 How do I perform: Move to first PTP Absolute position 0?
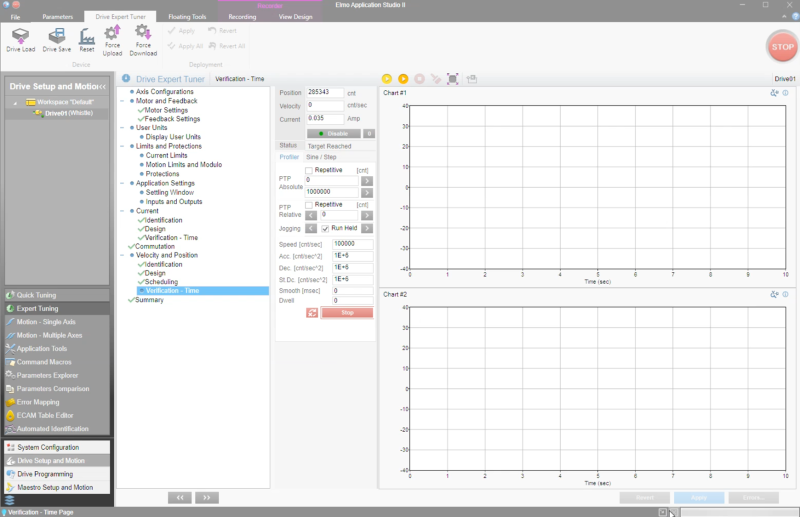367,181
